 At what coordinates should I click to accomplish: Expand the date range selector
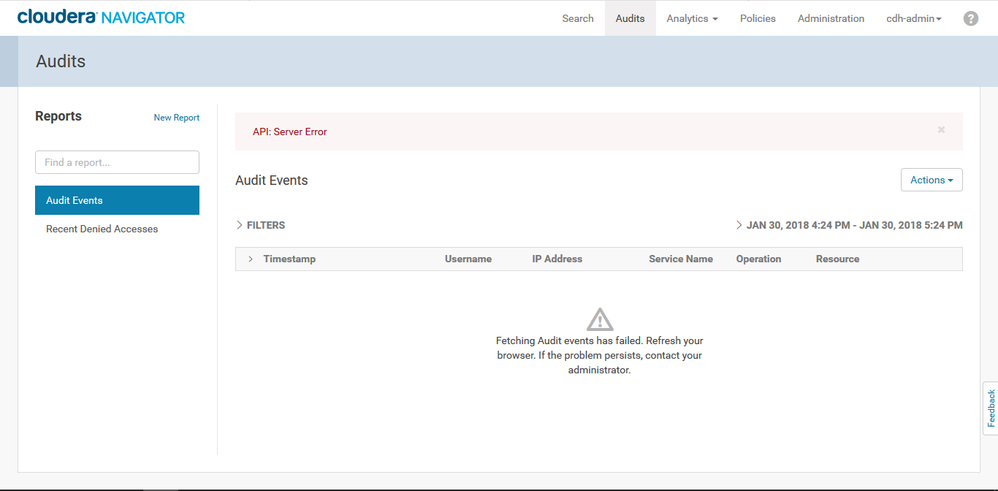pos(849,225)
